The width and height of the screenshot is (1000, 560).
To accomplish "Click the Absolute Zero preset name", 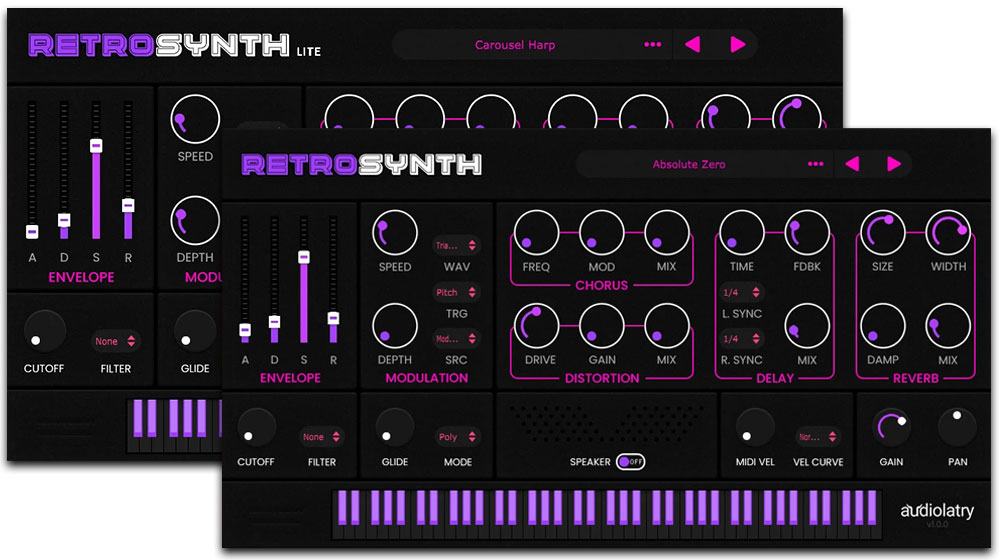I will pos(689,164).
